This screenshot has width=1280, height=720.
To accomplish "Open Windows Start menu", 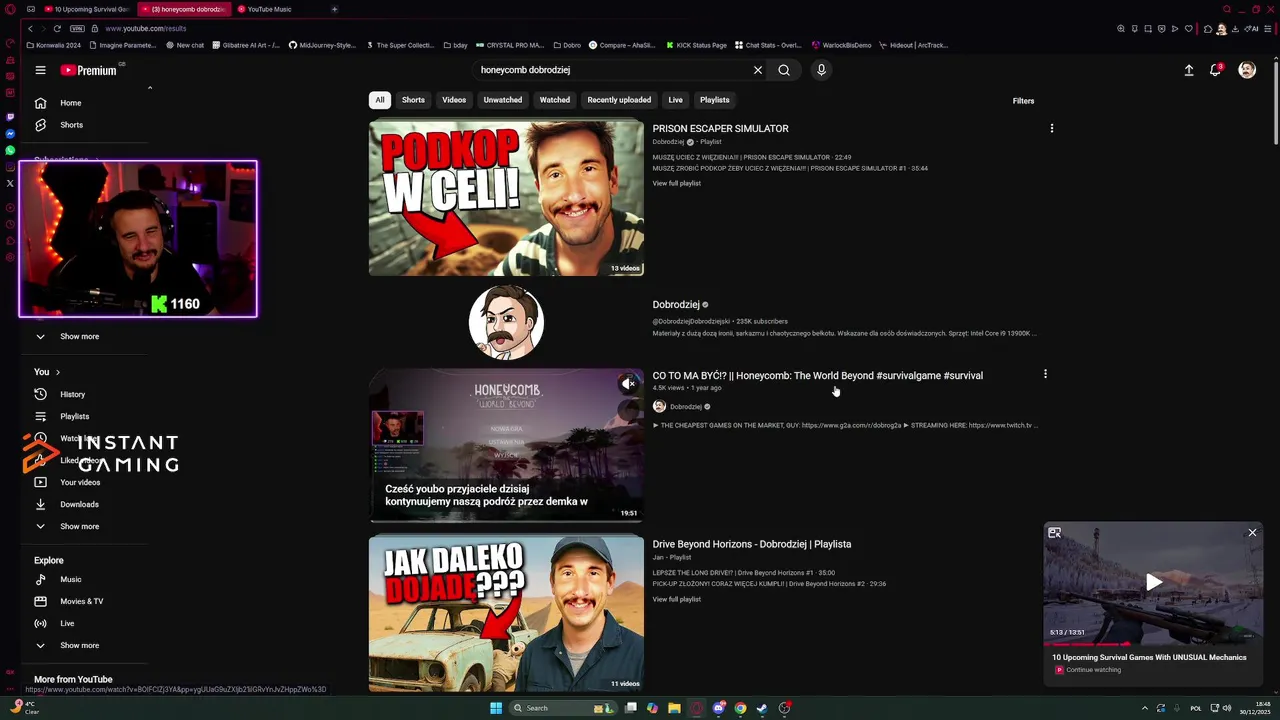I will [x=496, y=708].
